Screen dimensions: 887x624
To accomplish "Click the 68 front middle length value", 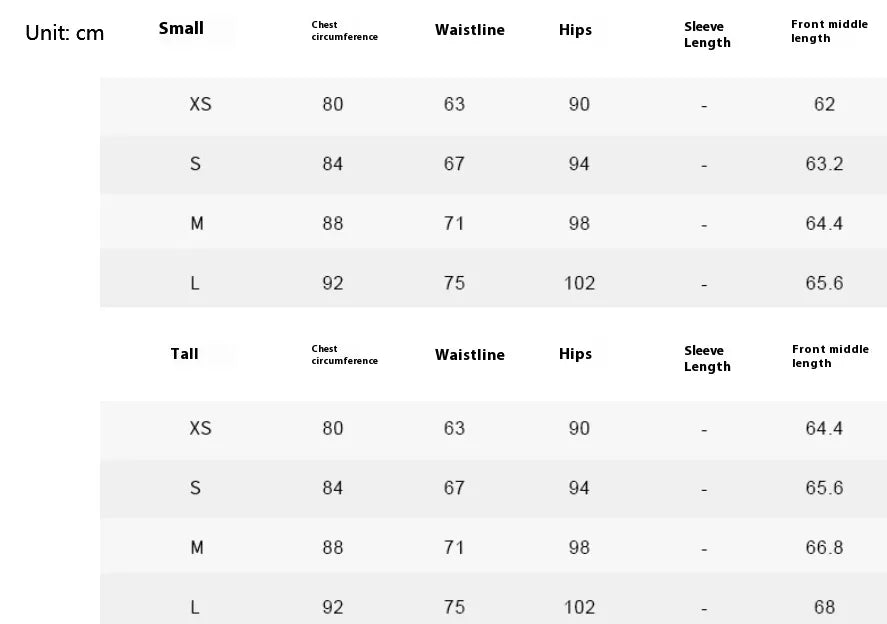I will pos(824,607).
